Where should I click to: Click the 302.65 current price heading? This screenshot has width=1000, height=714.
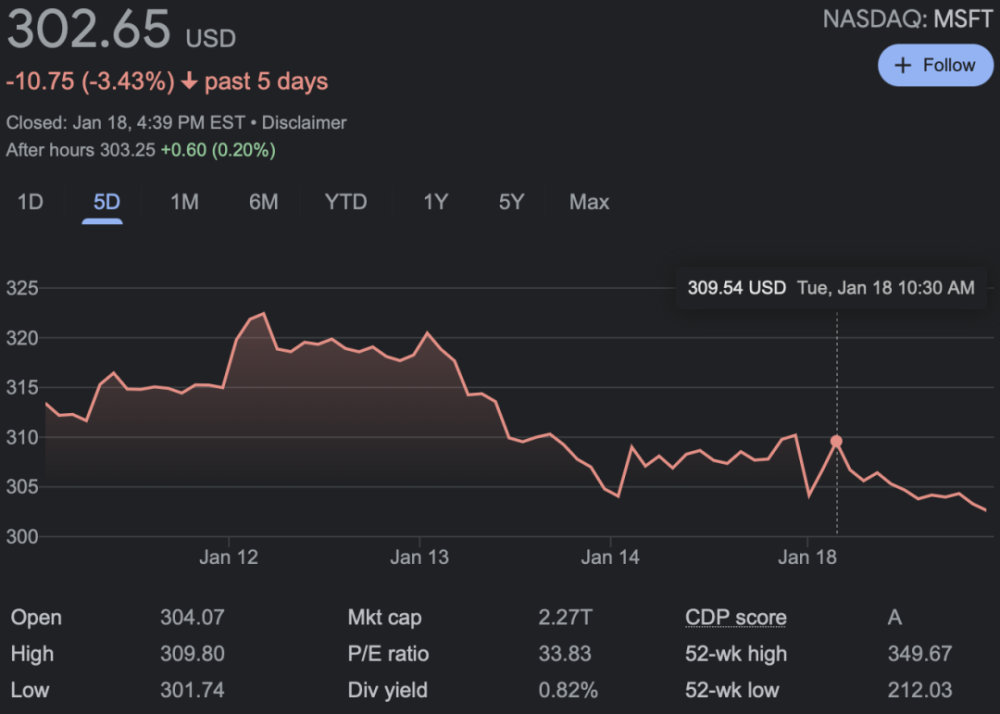[x=90, y=30]
